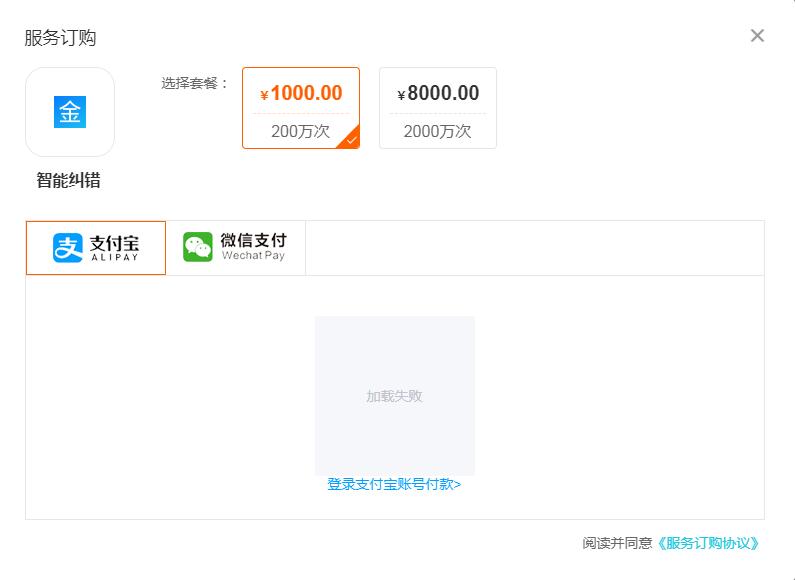This screenshot has width=795, height=580.
Task: Click the blue Alipay logo icon
Action: tap(68, 248)
